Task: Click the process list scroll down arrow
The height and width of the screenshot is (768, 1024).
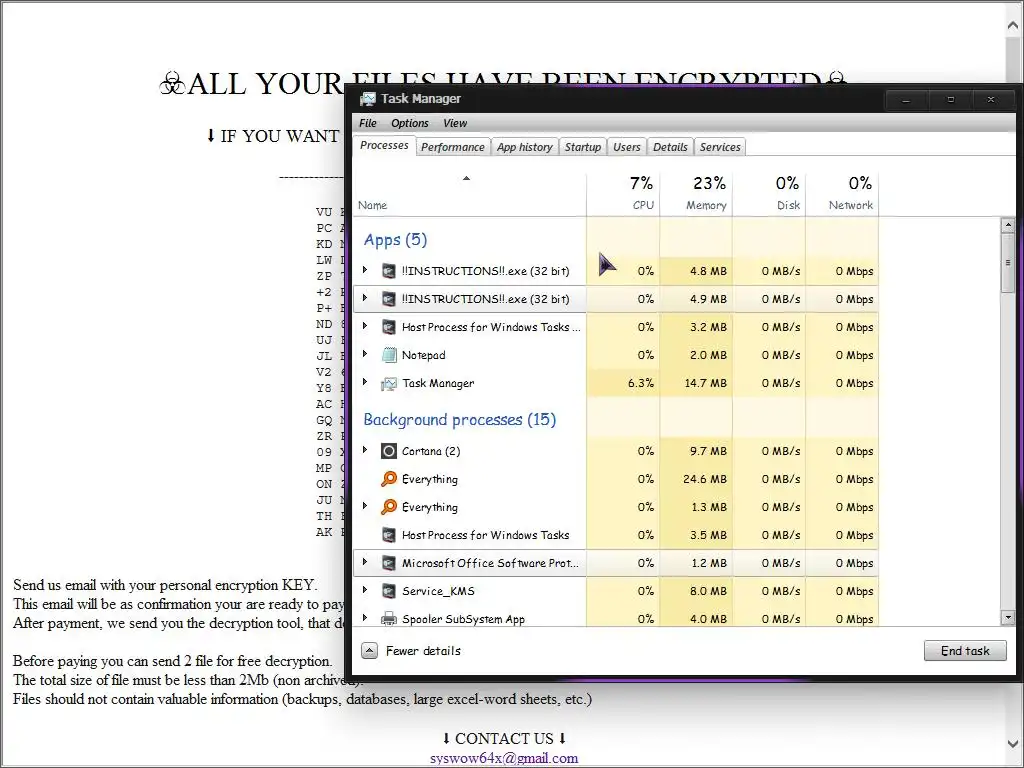Action: pos(1008,617)
